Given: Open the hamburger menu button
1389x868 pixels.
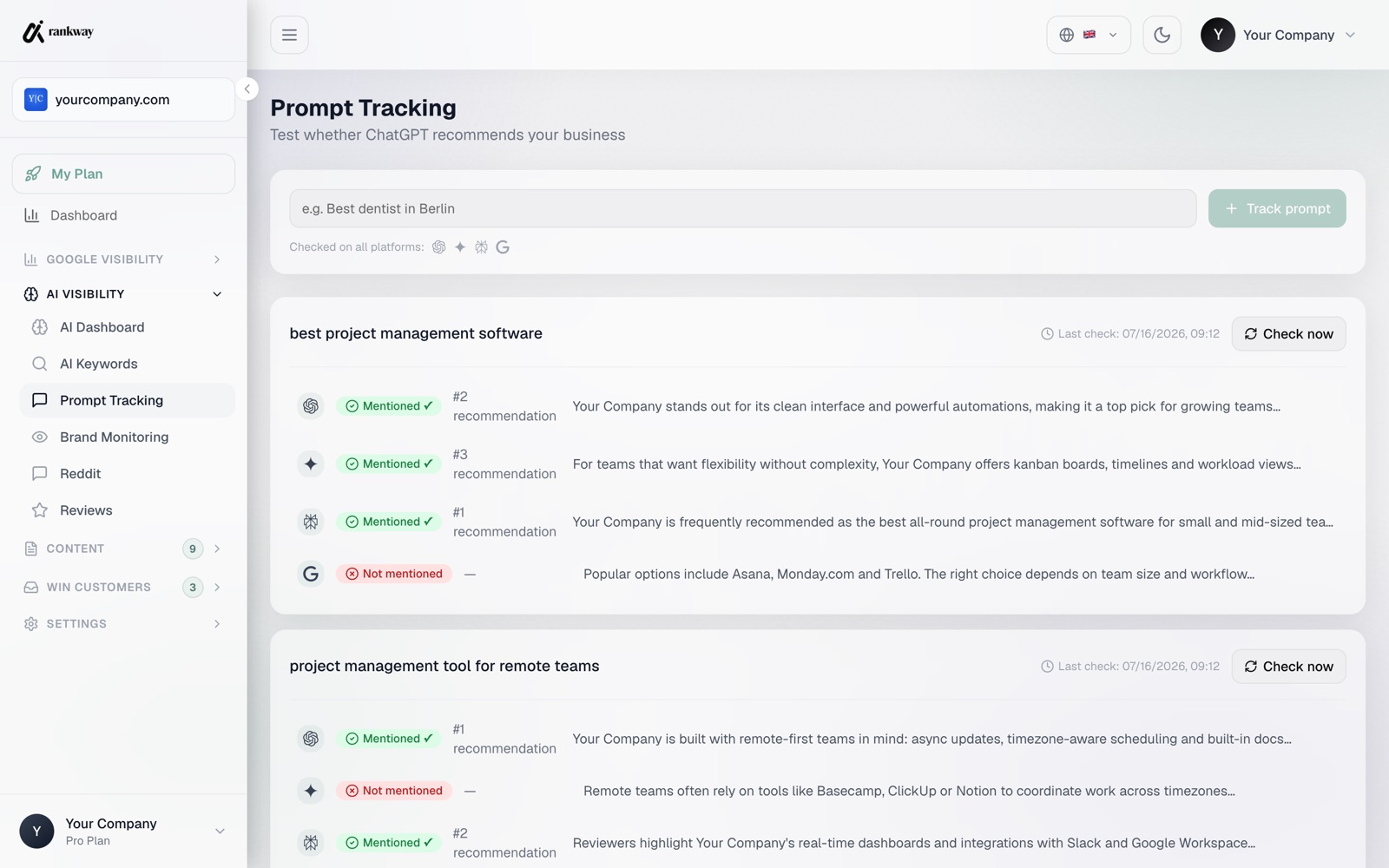Looking at the screenshot, I should point(289,35).
